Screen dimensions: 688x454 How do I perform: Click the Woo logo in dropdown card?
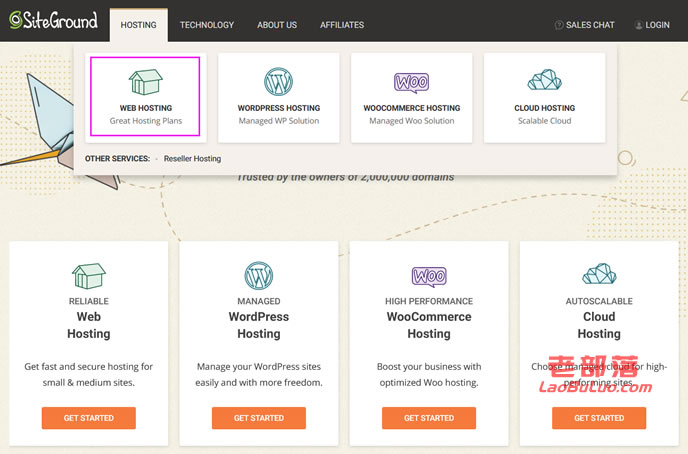point(412,82)
